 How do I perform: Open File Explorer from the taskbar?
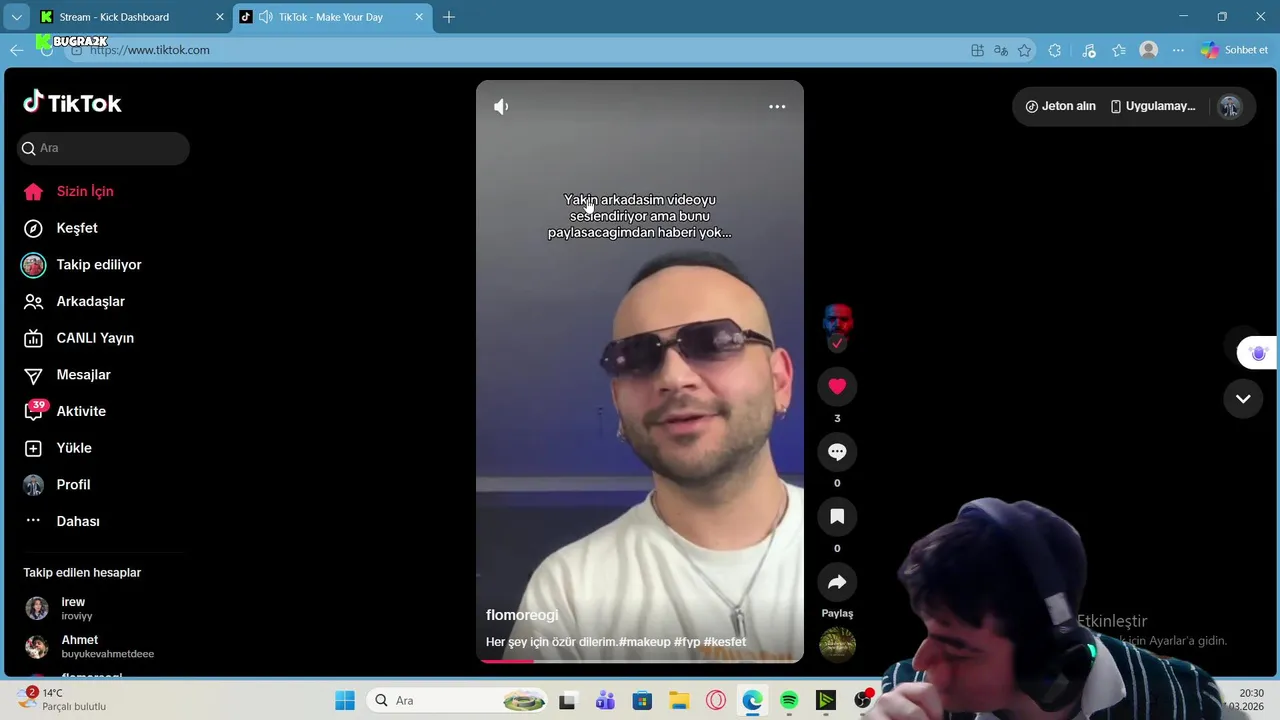point(679,700)
